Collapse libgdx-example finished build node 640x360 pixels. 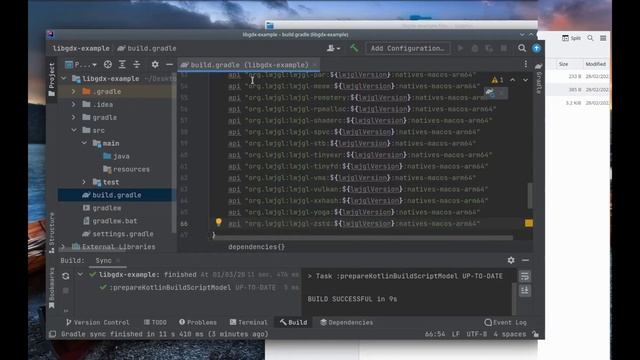pyautogui.click(x=80, y=275)
